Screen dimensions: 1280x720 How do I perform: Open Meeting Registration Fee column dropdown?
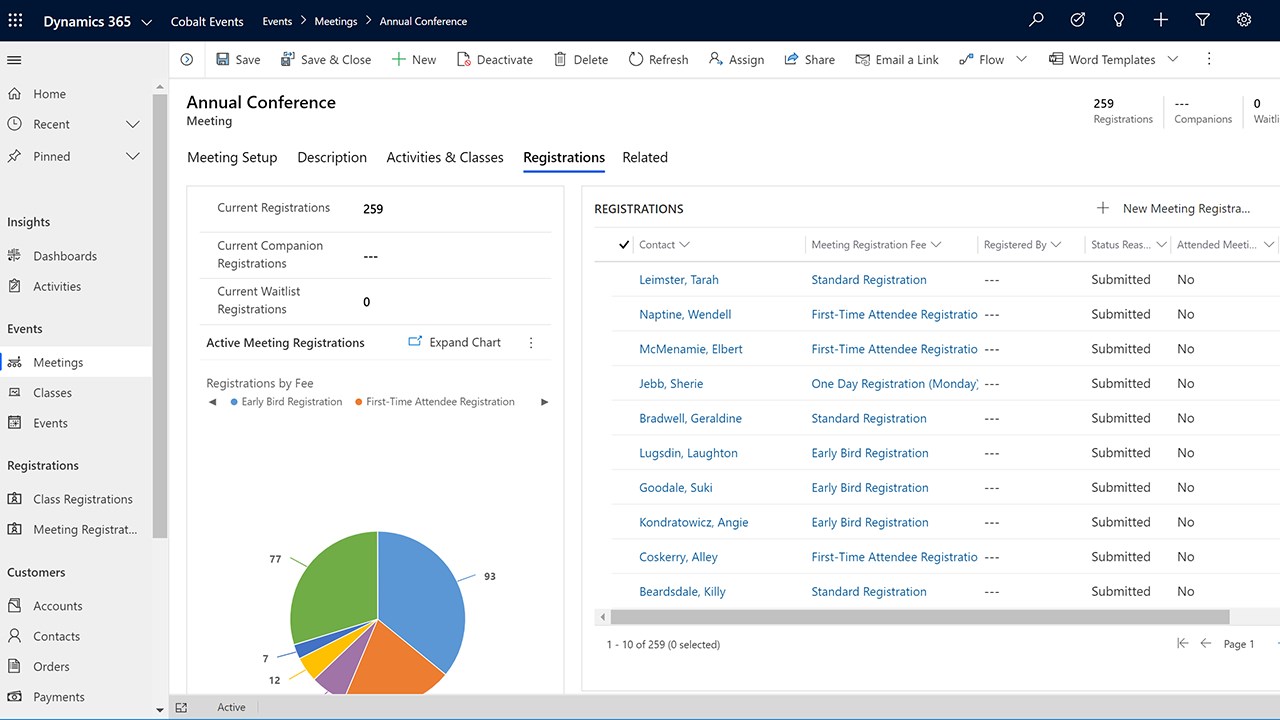click(935, 245)
